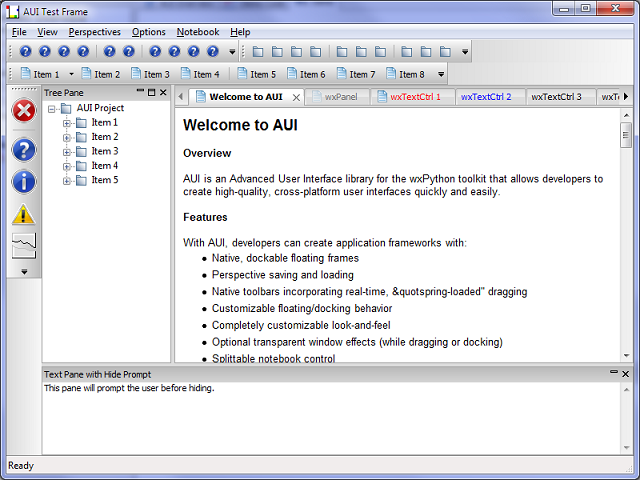
Task: Click the Tree Pane caption title
Action: click(x=64, y=93)
